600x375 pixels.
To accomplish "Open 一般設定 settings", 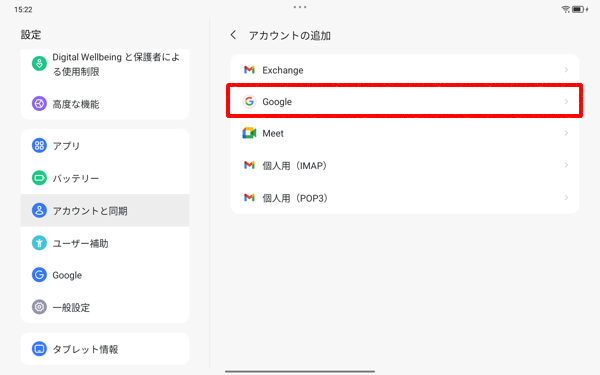I will pyautogui.click(x=105, y=307).
